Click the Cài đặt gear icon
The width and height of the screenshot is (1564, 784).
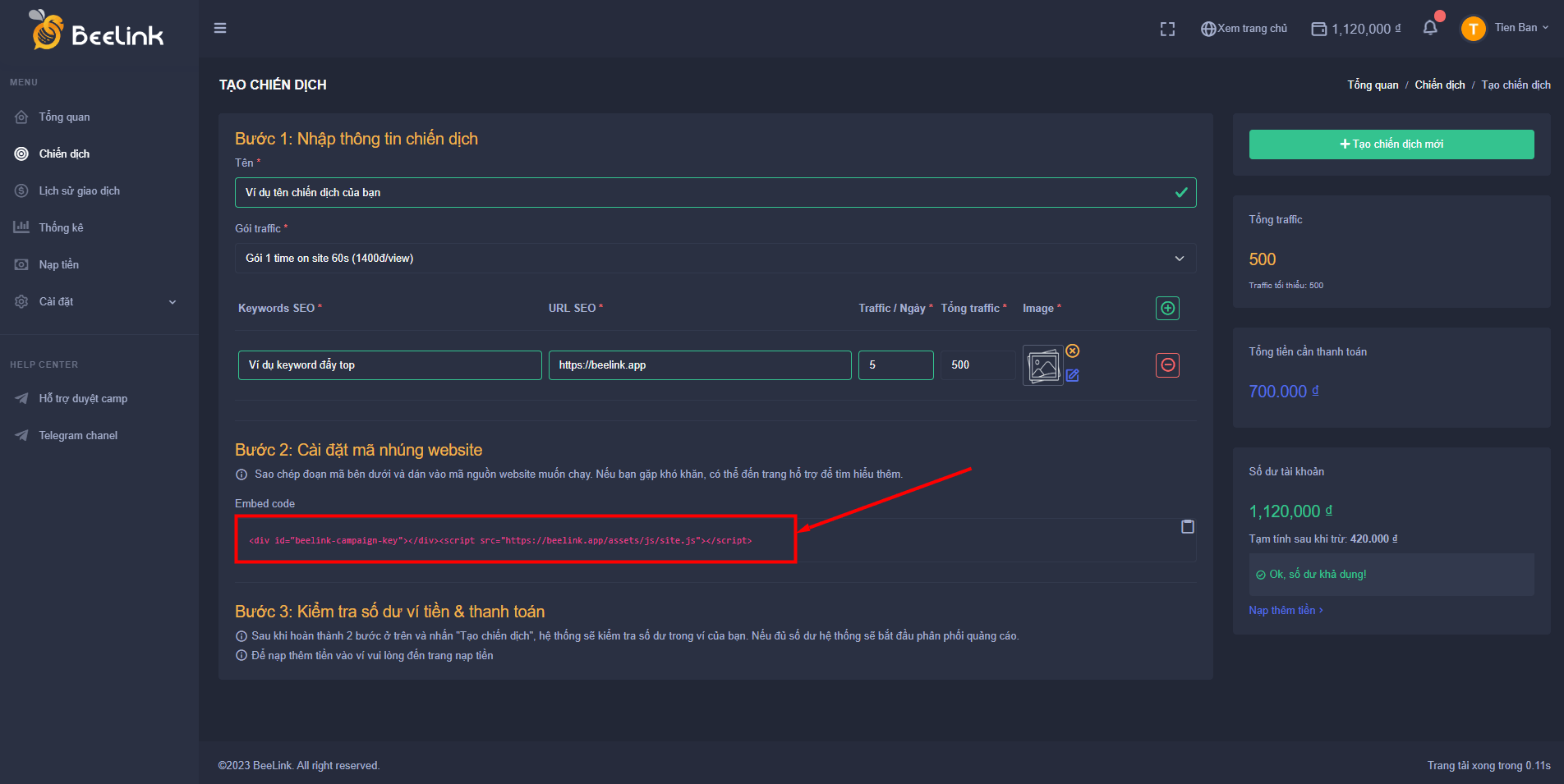pyautogui.click(x=21, y=301)
